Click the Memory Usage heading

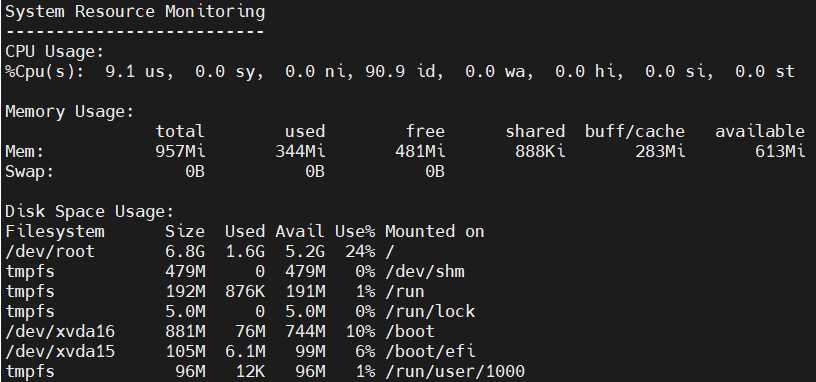click(70, 112)
